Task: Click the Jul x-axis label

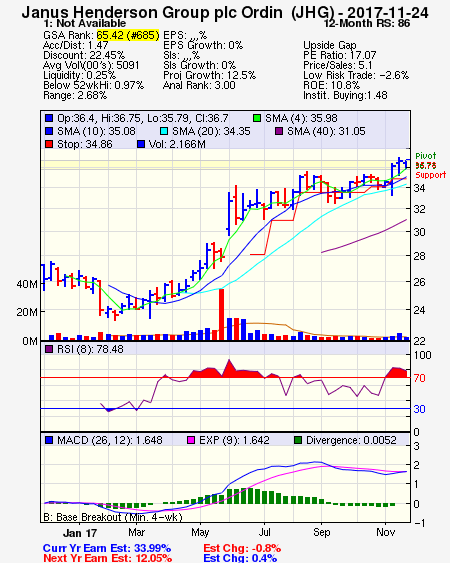Action: pyautogui.click(x=264, y=532)
